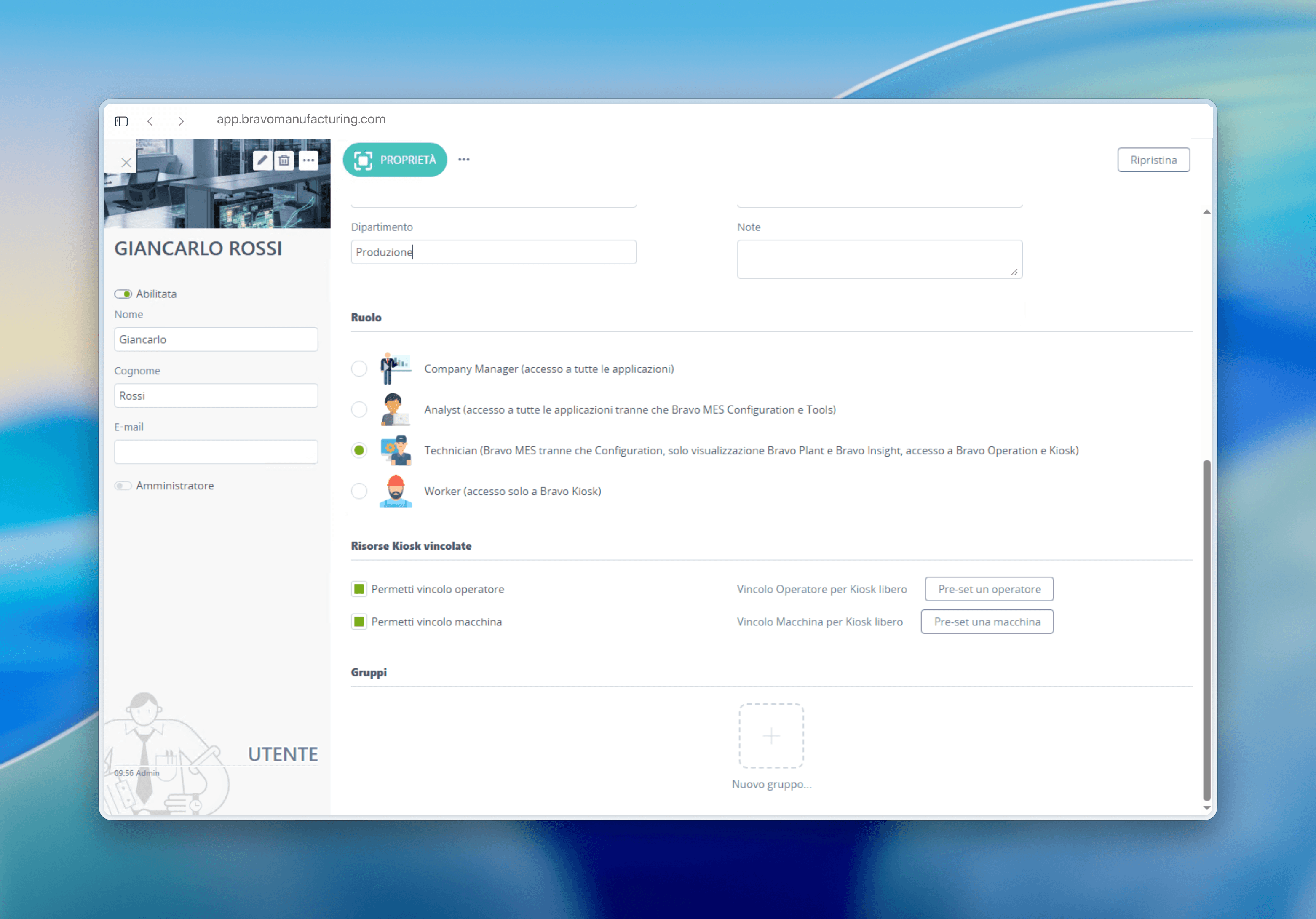Click the scroll up arrow of the properties panel
This screenshot has height=919, width=1316.
(1206, 212)
